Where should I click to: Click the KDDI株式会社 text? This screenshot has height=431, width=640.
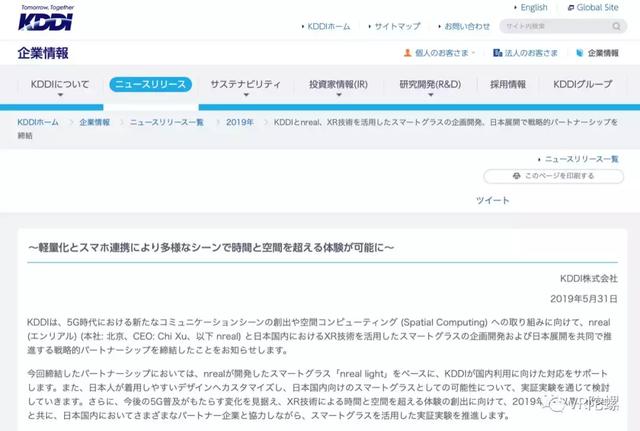(x=589, y=278)
